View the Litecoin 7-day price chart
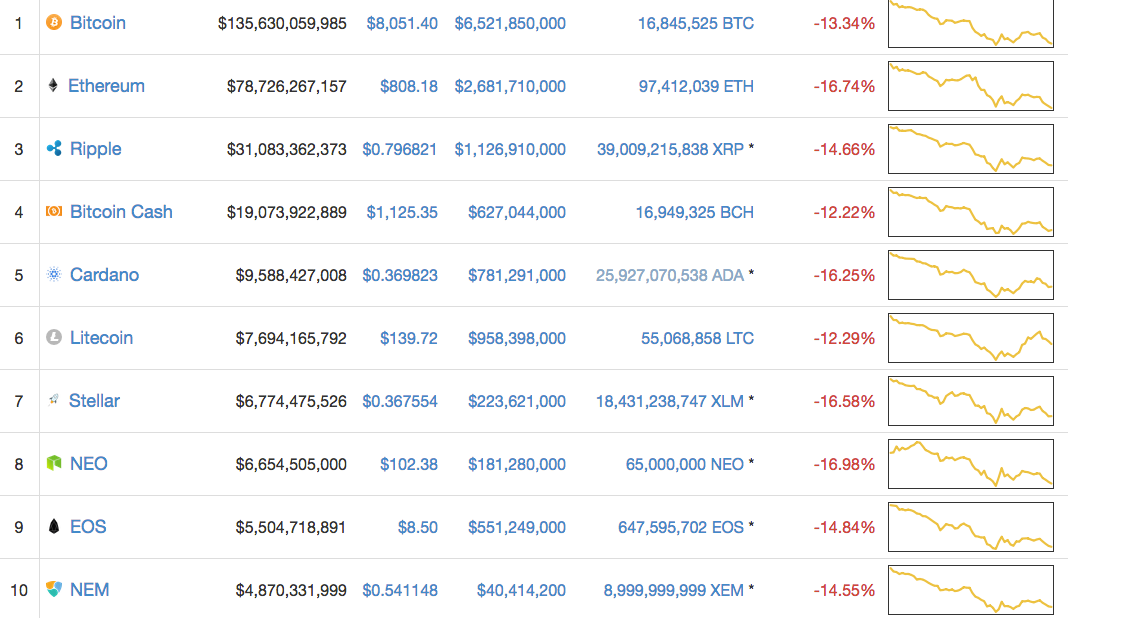Viewport: 1126px width, 618px height. coord(970,338)
